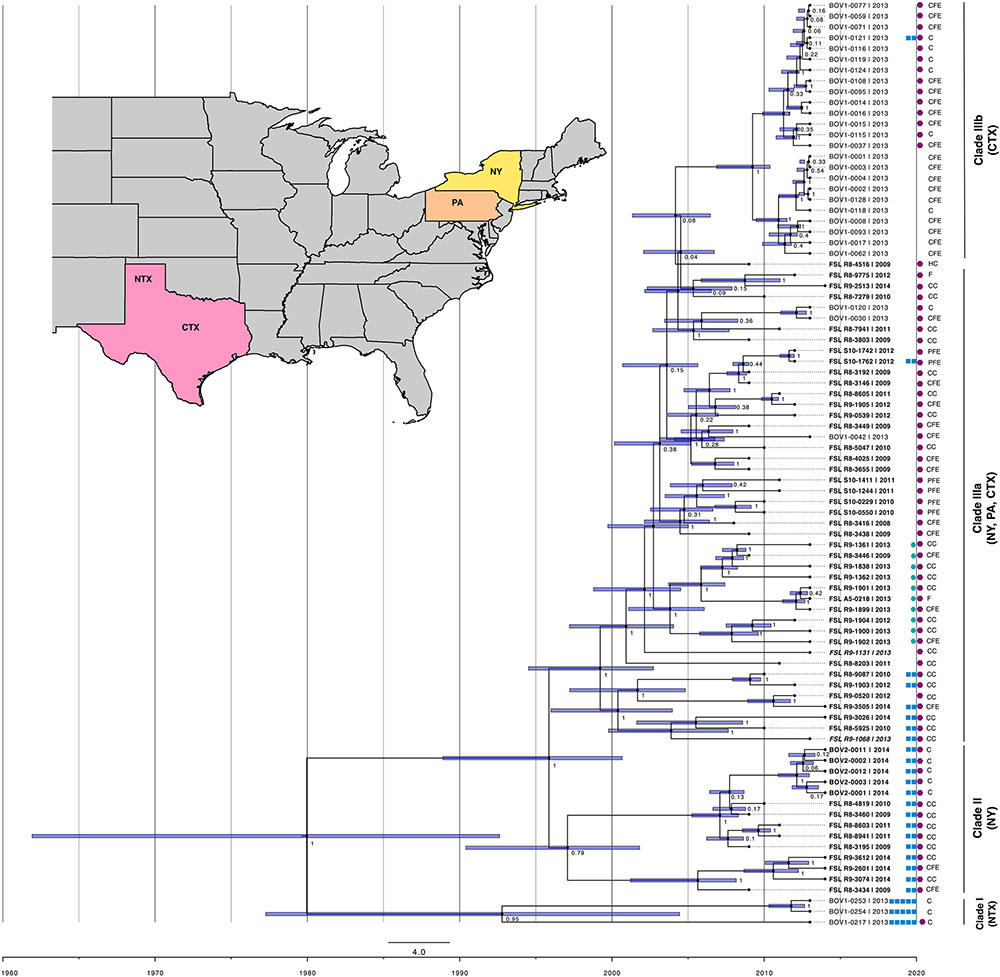Click tip label BOV1-0128 | 2013
The image size is (1000, 977).
point(858,200)
